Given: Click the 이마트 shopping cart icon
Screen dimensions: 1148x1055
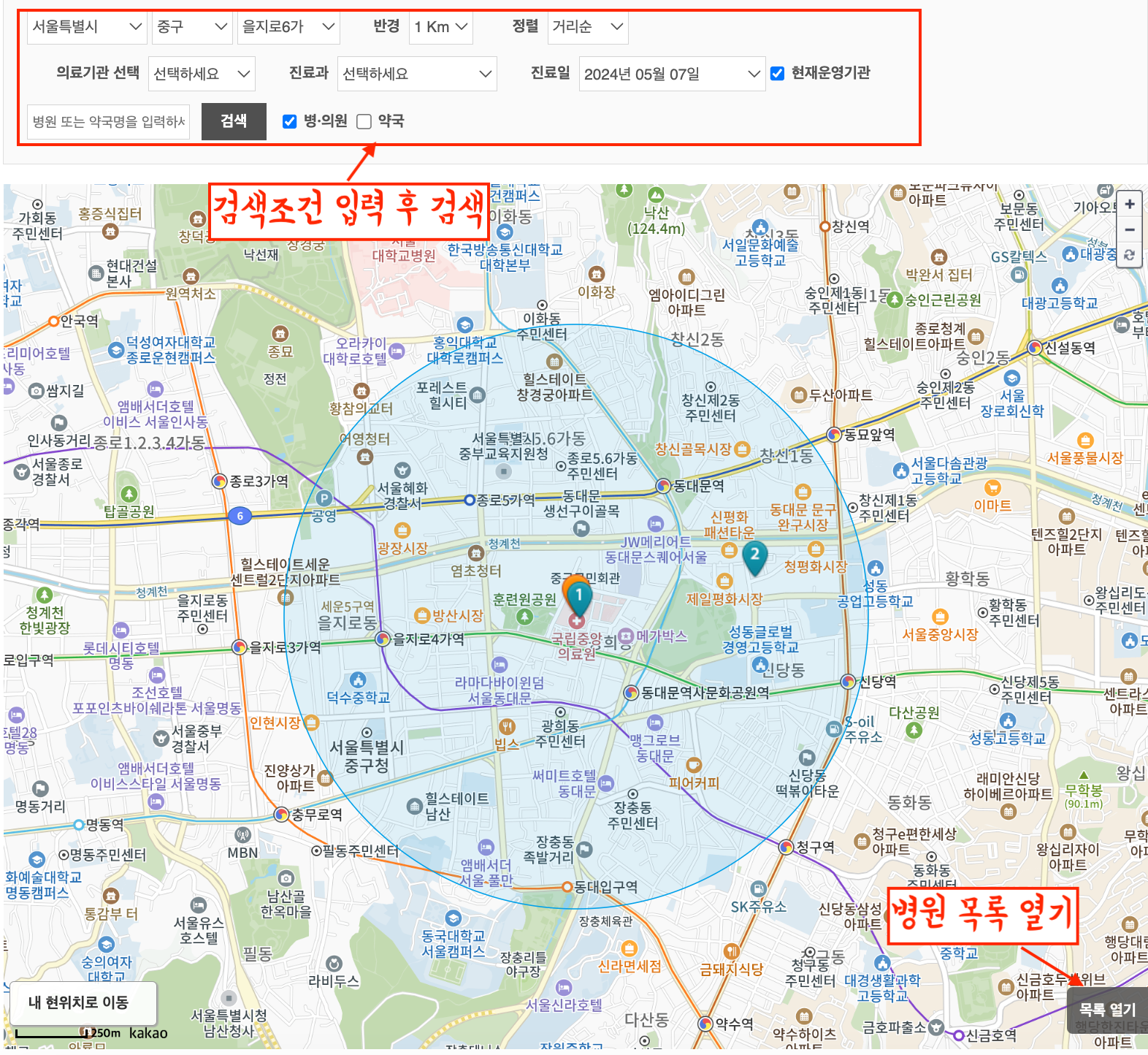Looking at the screenshot, I should pyautogui.click(x=992, y=488).
